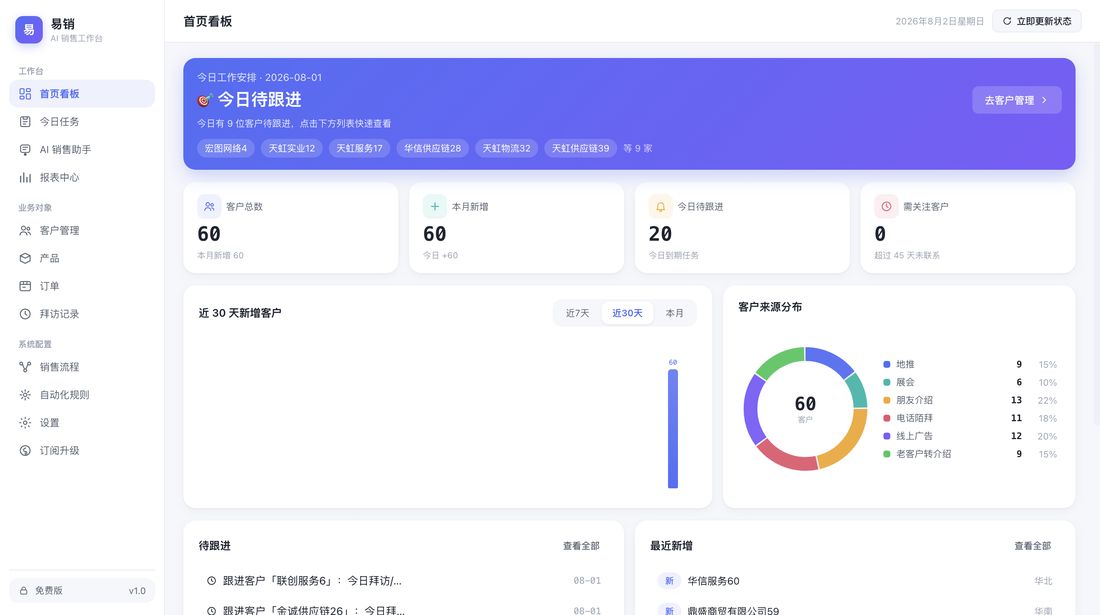This screenshot has height=615, width=1100.
Task: Click the 本月新增 plus card icon
Action: point(435,206)
